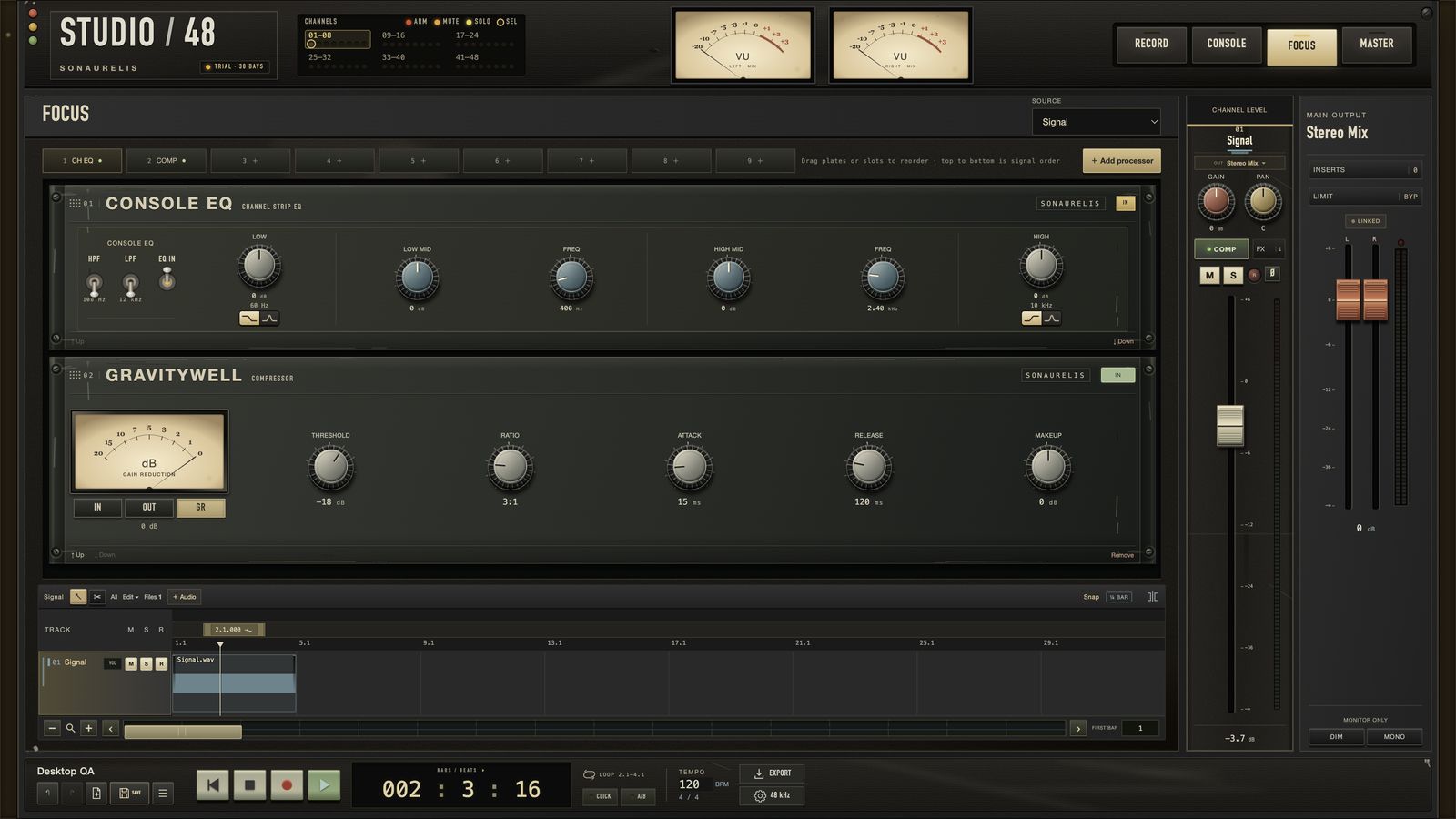
Task: Click the undo arrow icon
Action: click(x=47, y=794)
